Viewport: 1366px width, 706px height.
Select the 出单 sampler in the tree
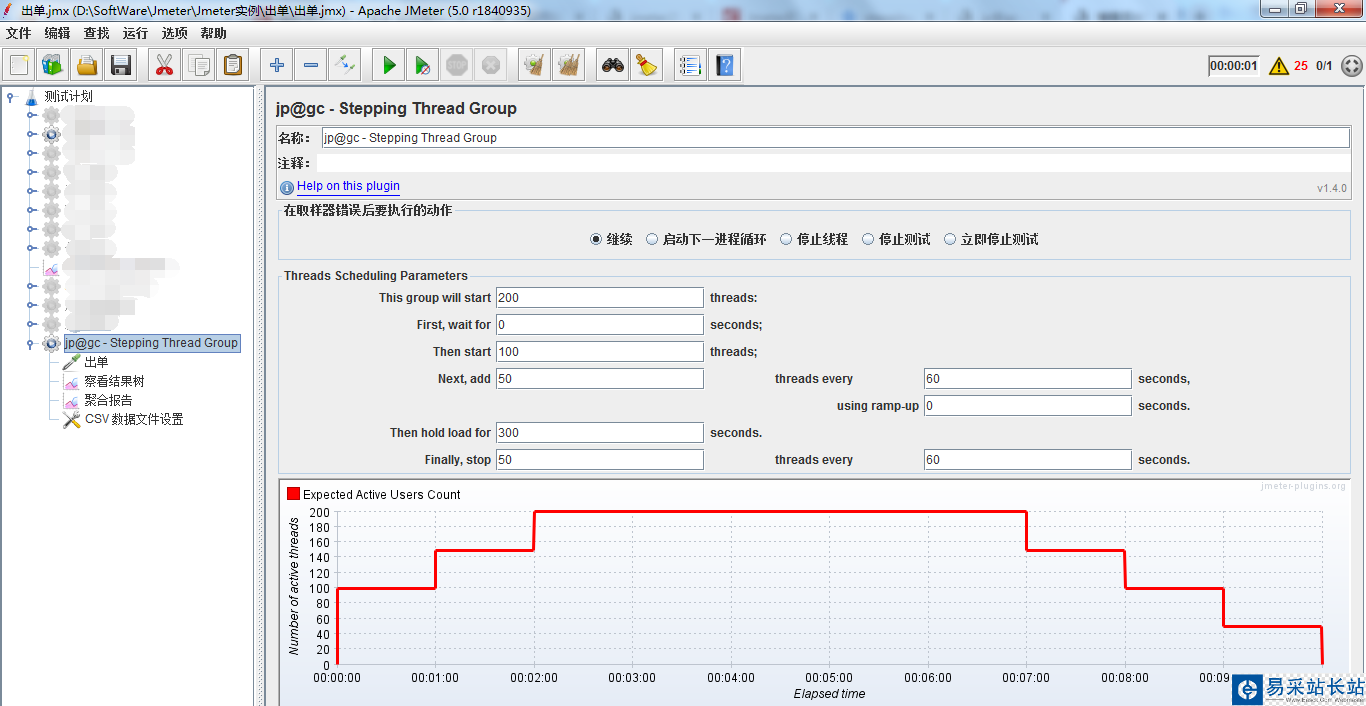pos(96,362)
